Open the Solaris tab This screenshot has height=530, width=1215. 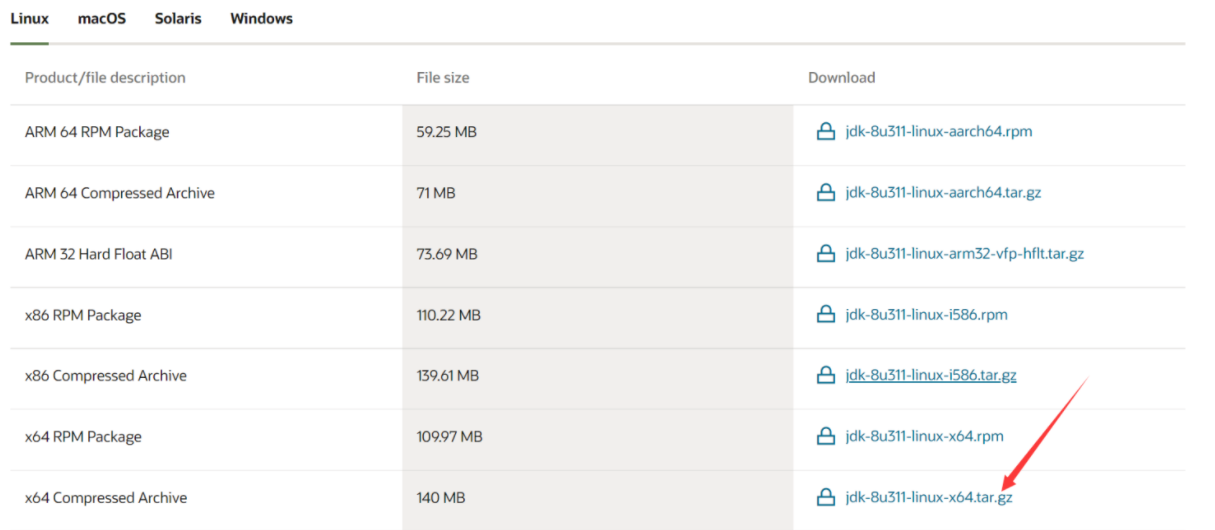click(178, 19)
